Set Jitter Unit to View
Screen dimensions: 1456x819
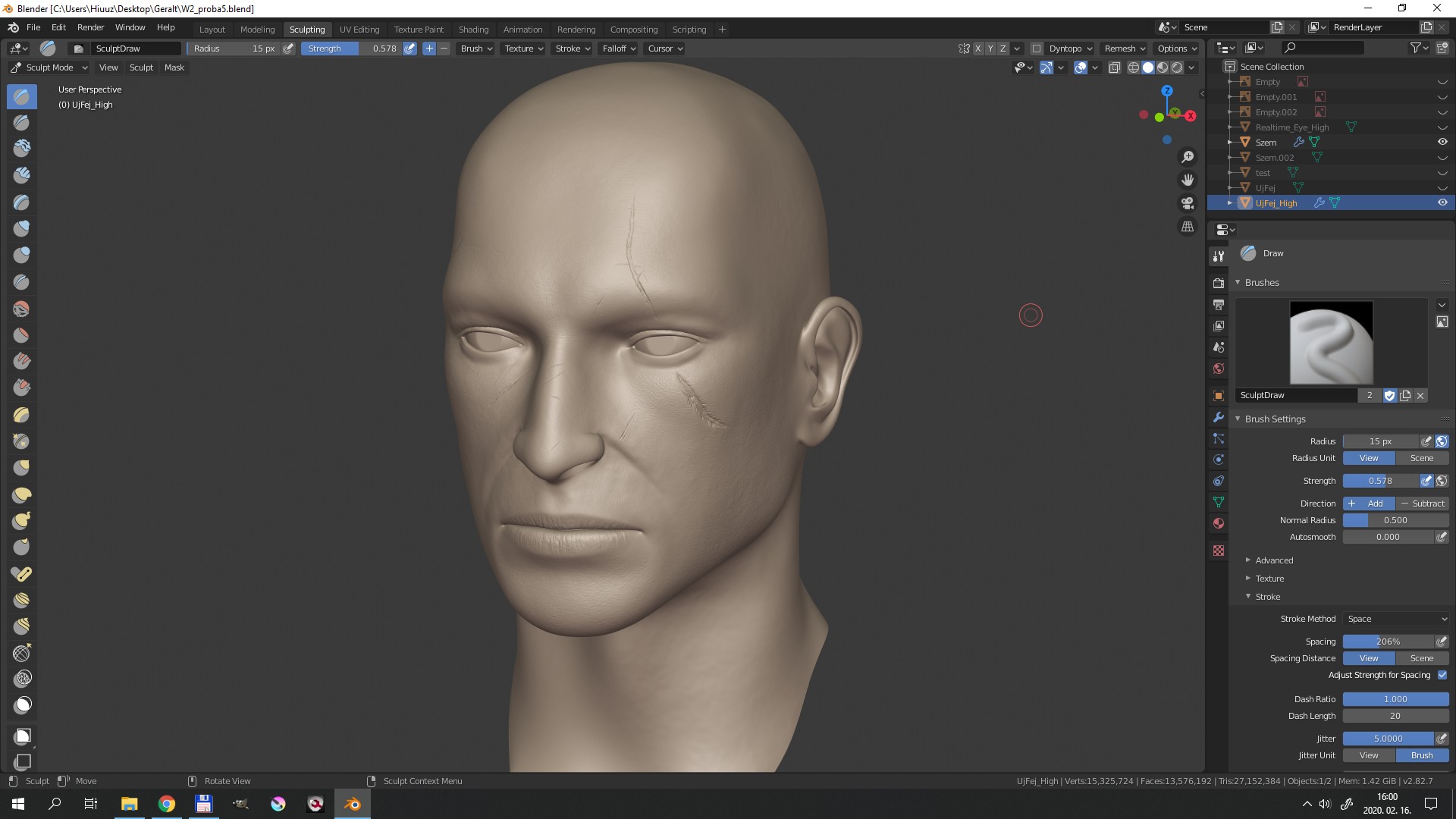click(x=1369, y=755)
